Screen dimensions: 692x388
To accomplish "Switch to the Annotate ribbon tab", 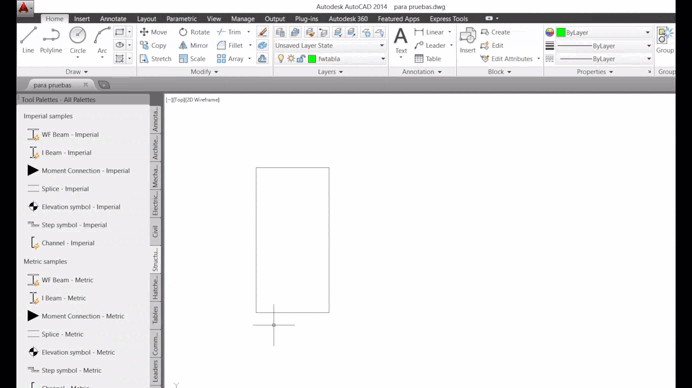I will coord(113,19).
